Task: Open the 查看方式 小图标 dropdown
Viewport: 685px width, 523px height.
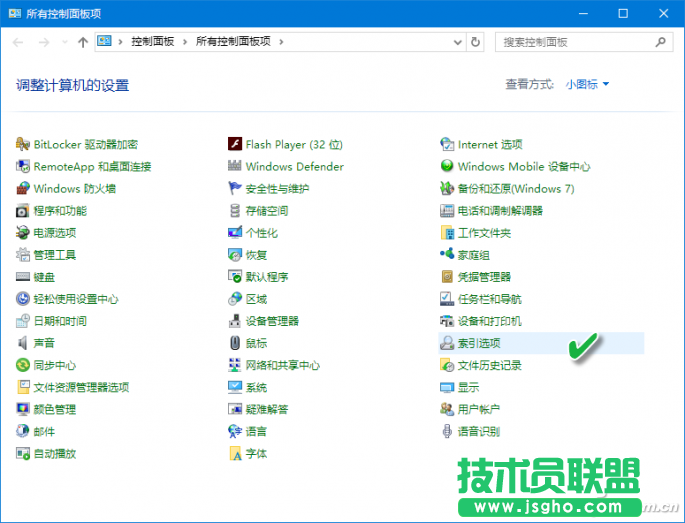Action: (x=587, y=85)
